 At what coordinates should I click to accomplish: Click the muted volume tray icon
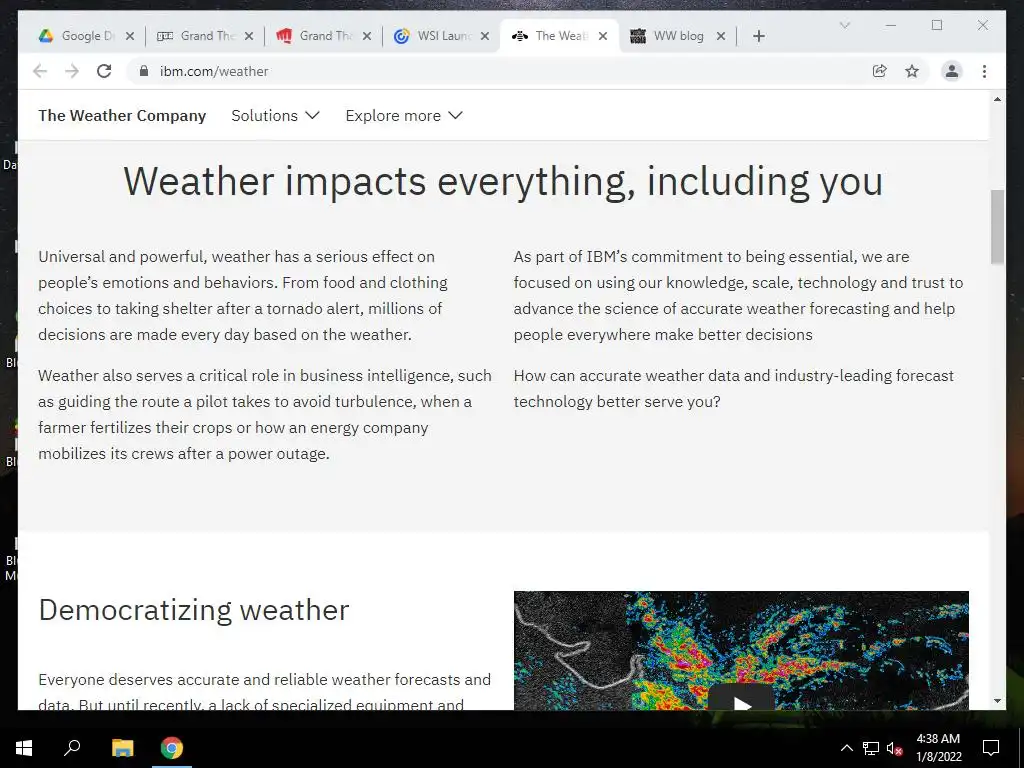894,748
